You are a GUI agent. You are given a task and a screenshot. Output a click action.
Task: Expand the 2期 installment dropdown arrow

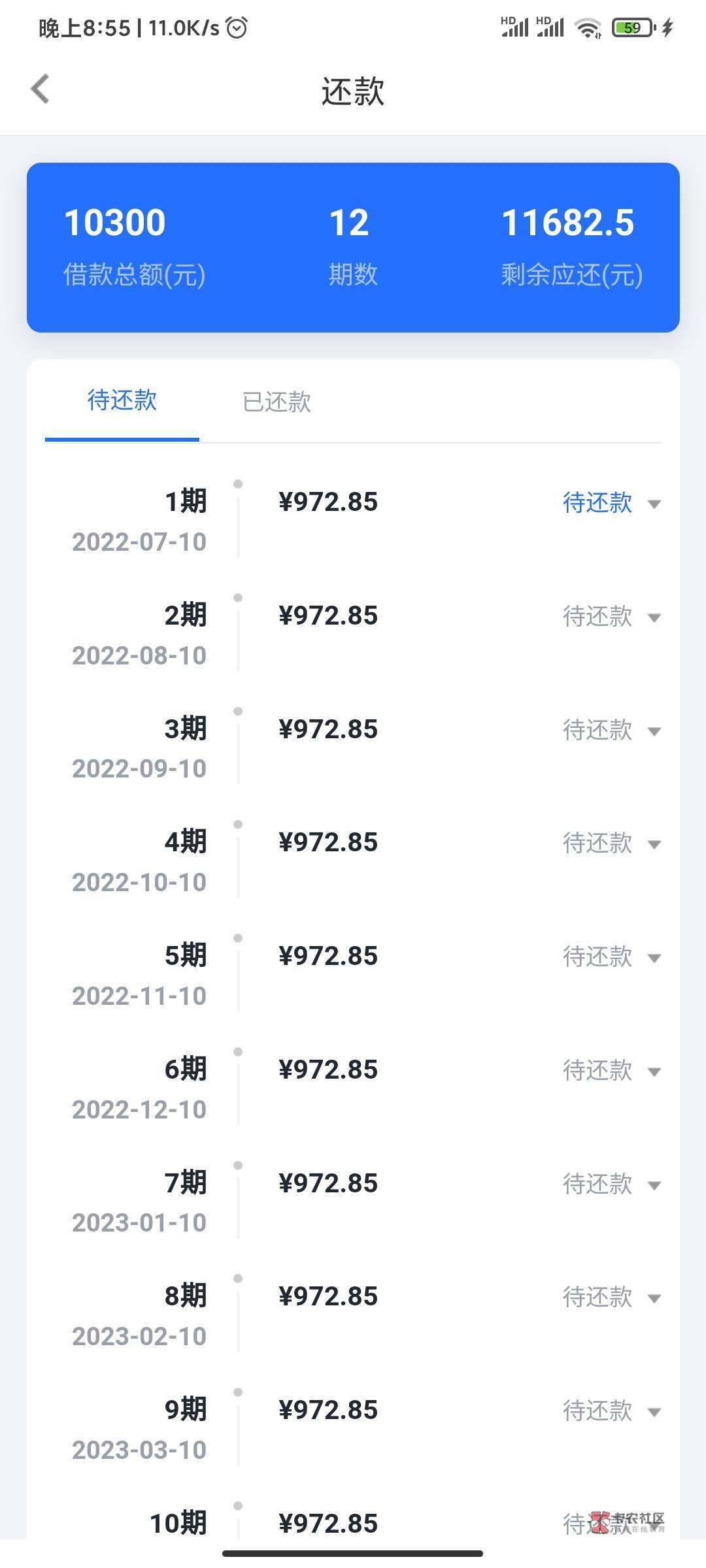click(x=654, y=617)
